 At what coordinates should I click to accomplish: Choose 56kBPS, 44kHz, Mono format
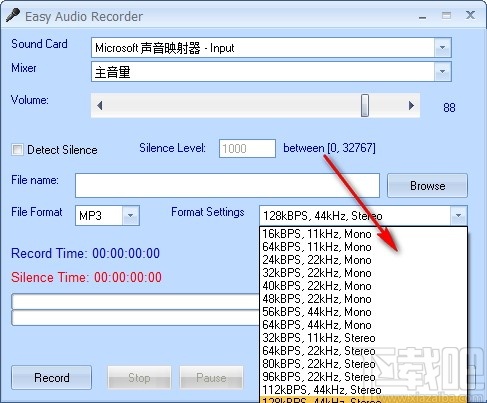click(x=364, y=312)
